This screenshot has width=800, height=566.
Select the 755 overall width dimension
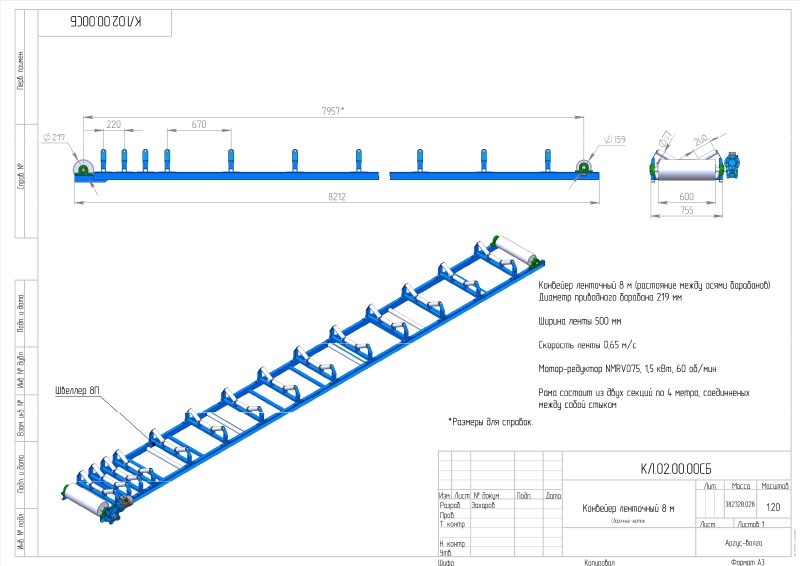[687, 210]
